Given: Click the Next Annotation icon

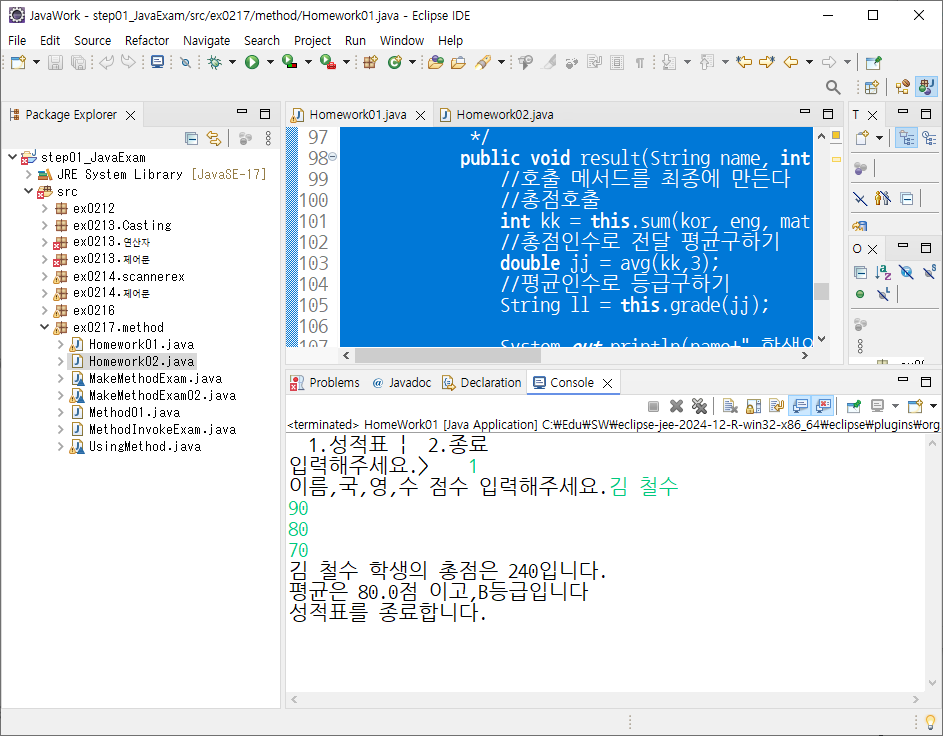Looking at the screenshot, I should coord(669,62).
